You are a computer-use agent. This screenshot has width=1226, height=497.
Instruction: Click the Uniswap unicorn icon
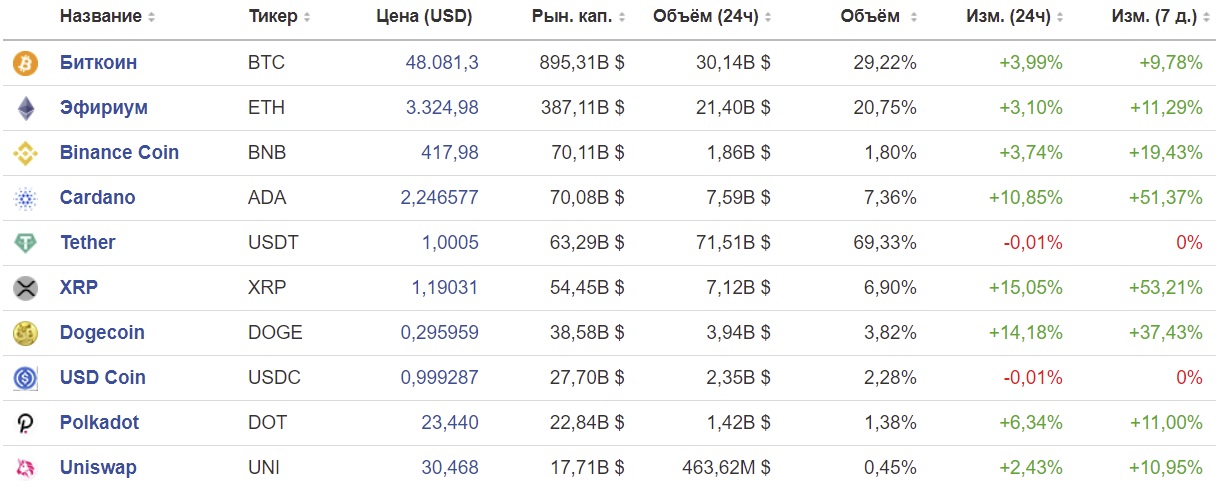(24, 468)
